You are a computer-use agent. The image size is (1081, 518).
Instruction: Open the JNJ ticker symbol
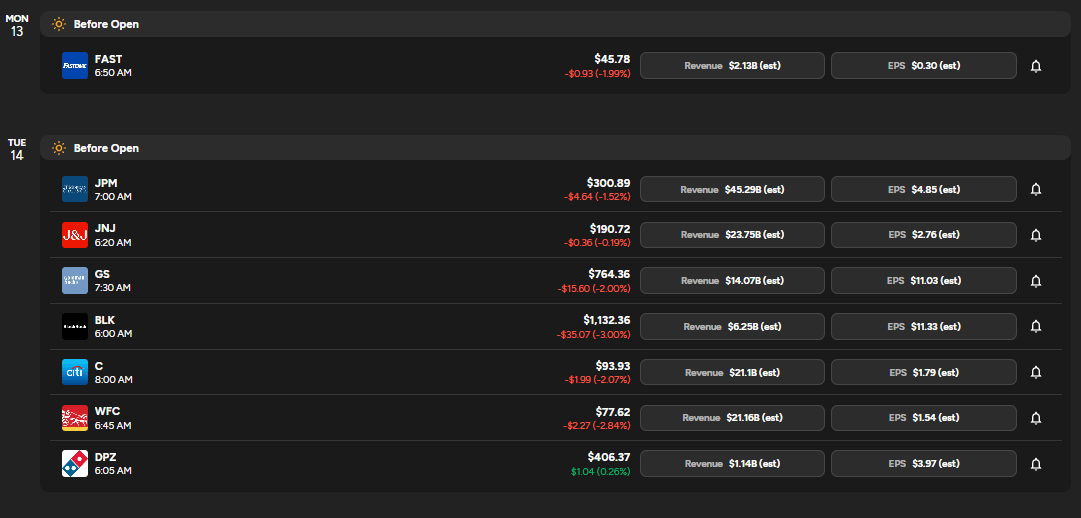105,229
